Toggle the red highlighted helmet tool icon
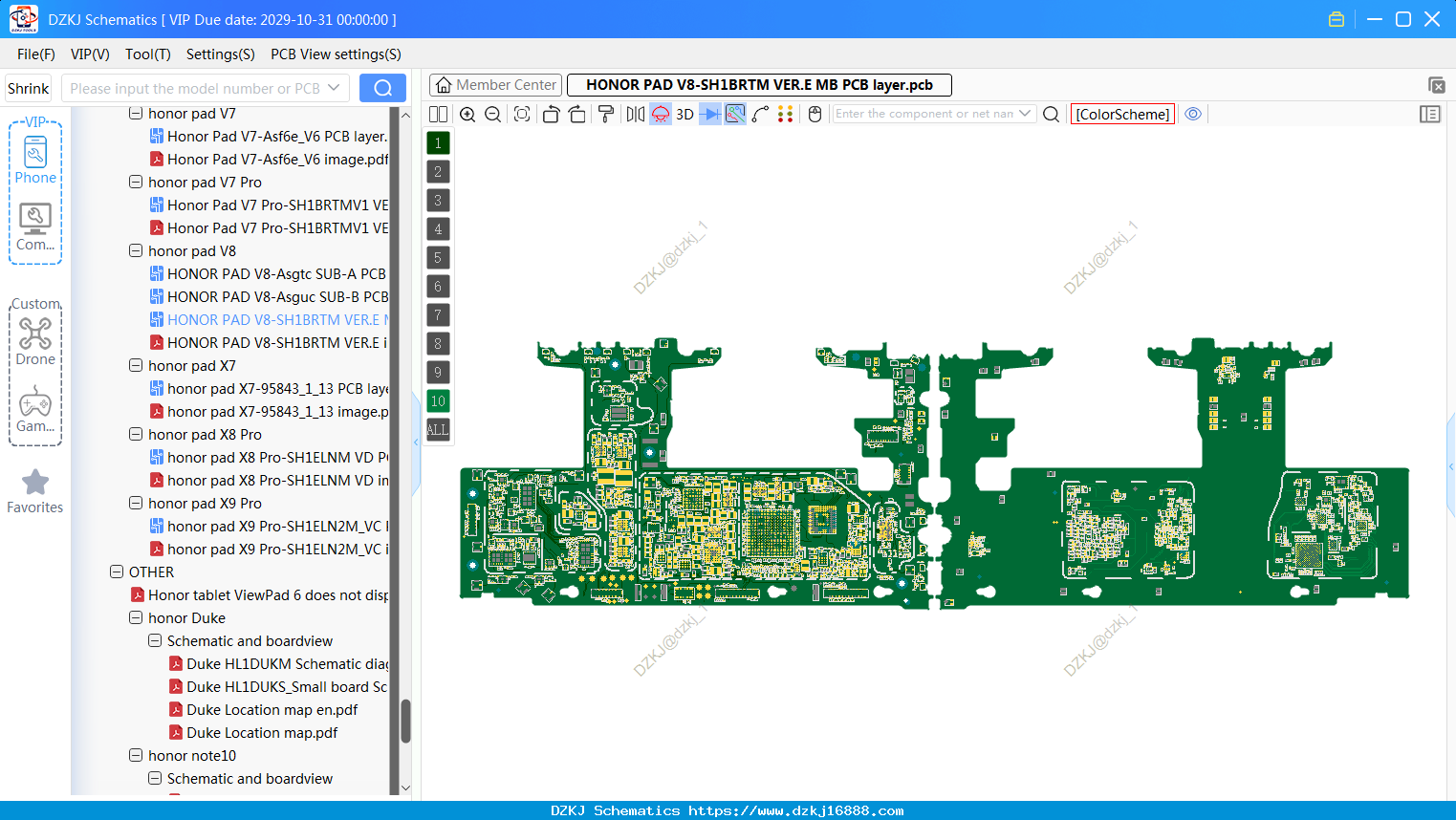1456x820 pixels. click(661, 114)
